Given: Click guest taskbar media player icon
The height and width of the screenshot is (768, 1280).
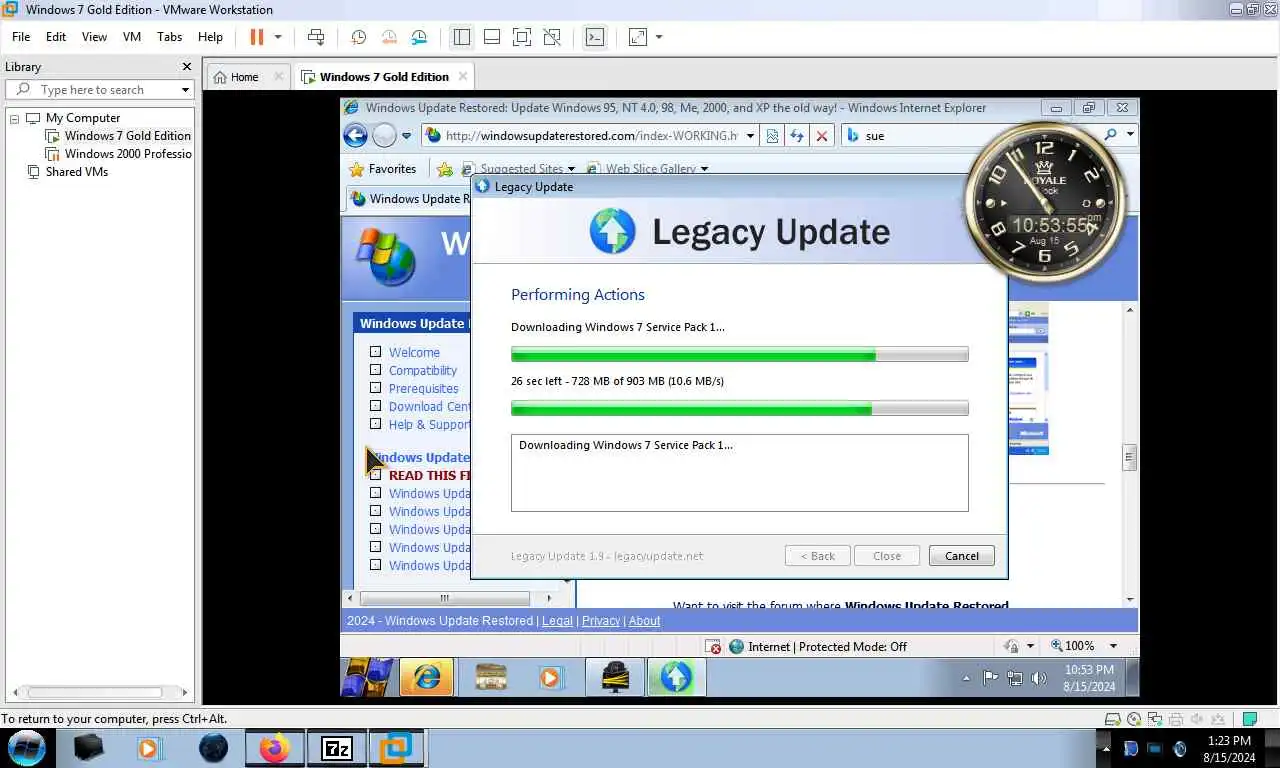Looking at the screenshot, I should 549,677.
